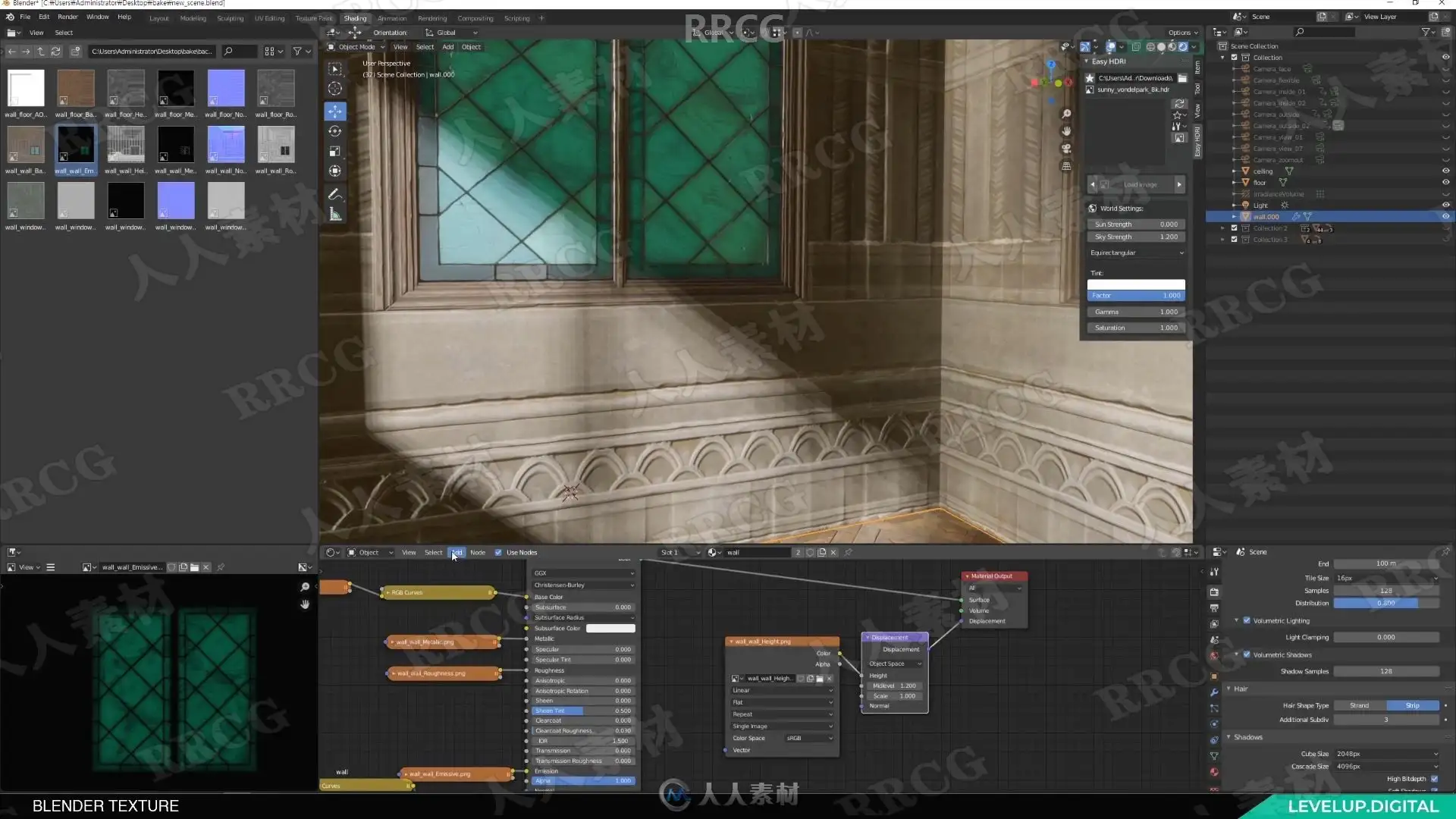Viewport: 1456px width, 819px height.
Task: Disable the Volumetric Lighting checkbox
Action: point(1246,620)
